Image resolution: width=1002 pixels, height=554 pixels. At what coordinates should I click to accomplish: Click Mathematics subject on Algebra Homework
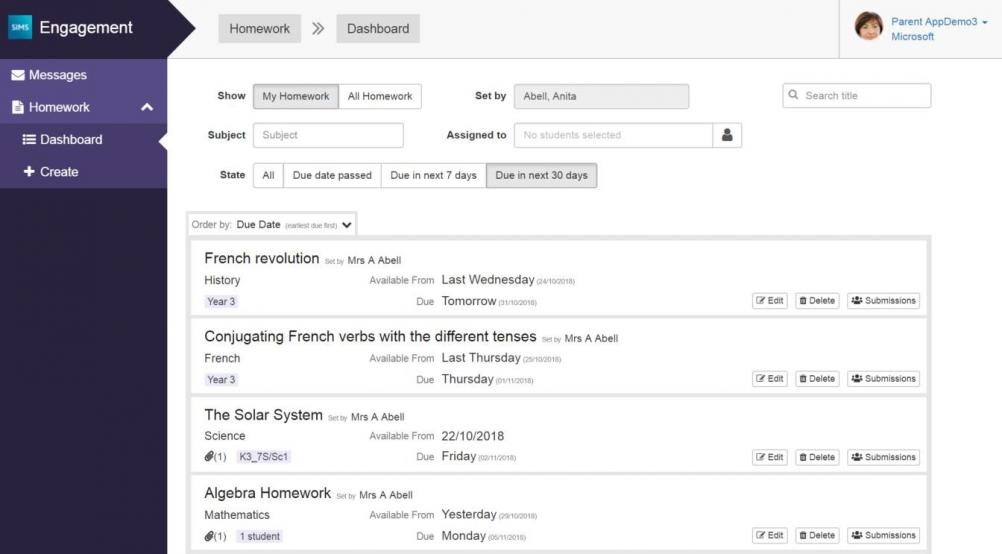(237, 515)
